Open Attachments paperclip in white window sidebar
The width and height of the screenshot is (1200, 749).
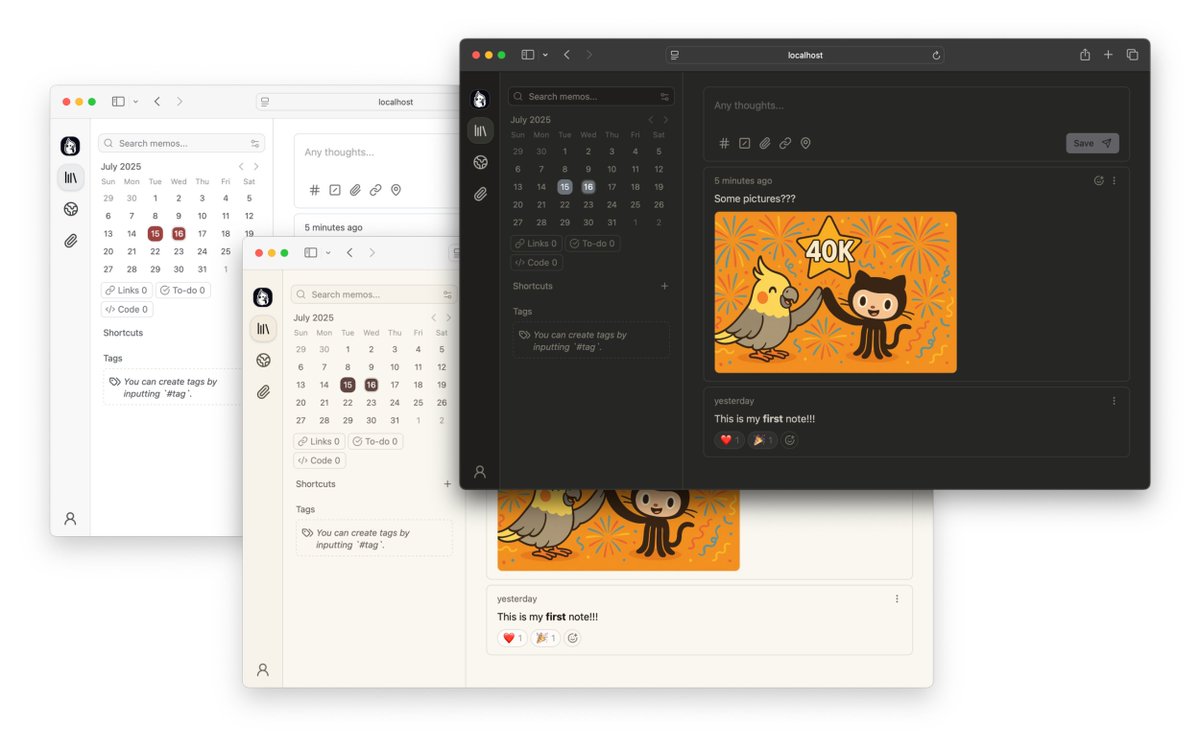click(71, 241)
